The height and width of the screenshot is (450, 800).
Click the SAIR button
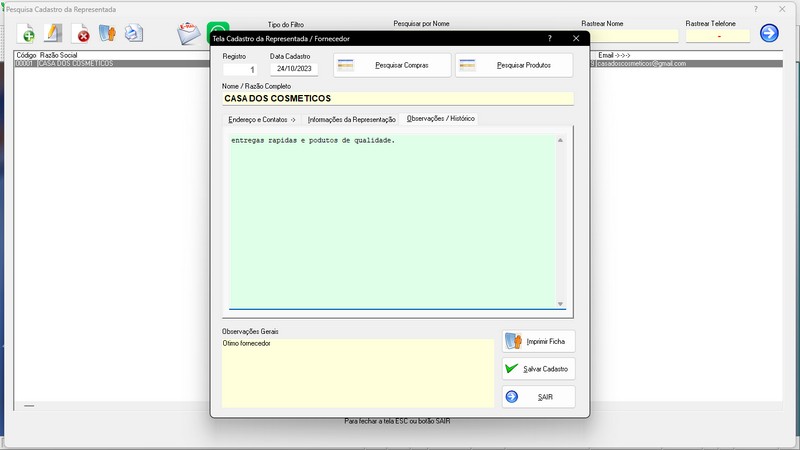(538, 397)
